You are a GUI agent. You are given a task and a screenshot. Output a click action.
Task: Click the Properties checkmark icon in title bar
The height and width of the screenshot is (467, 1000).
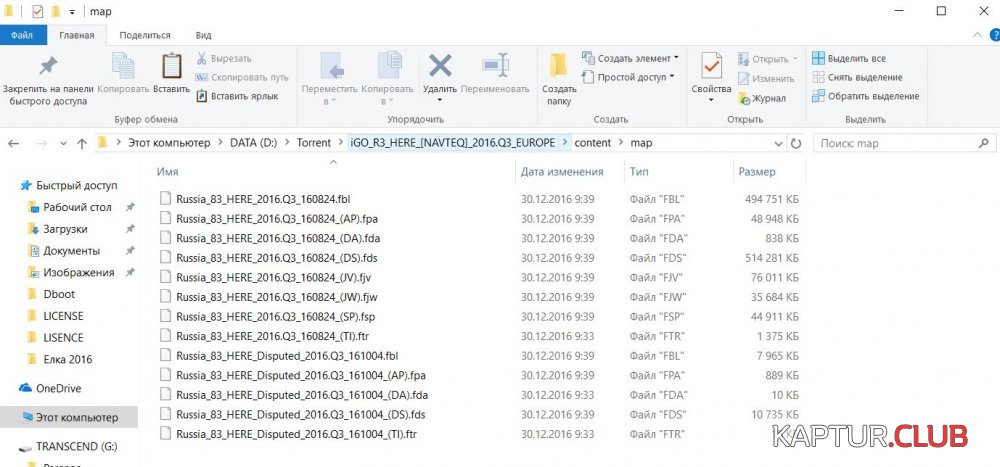pos(38,11)
